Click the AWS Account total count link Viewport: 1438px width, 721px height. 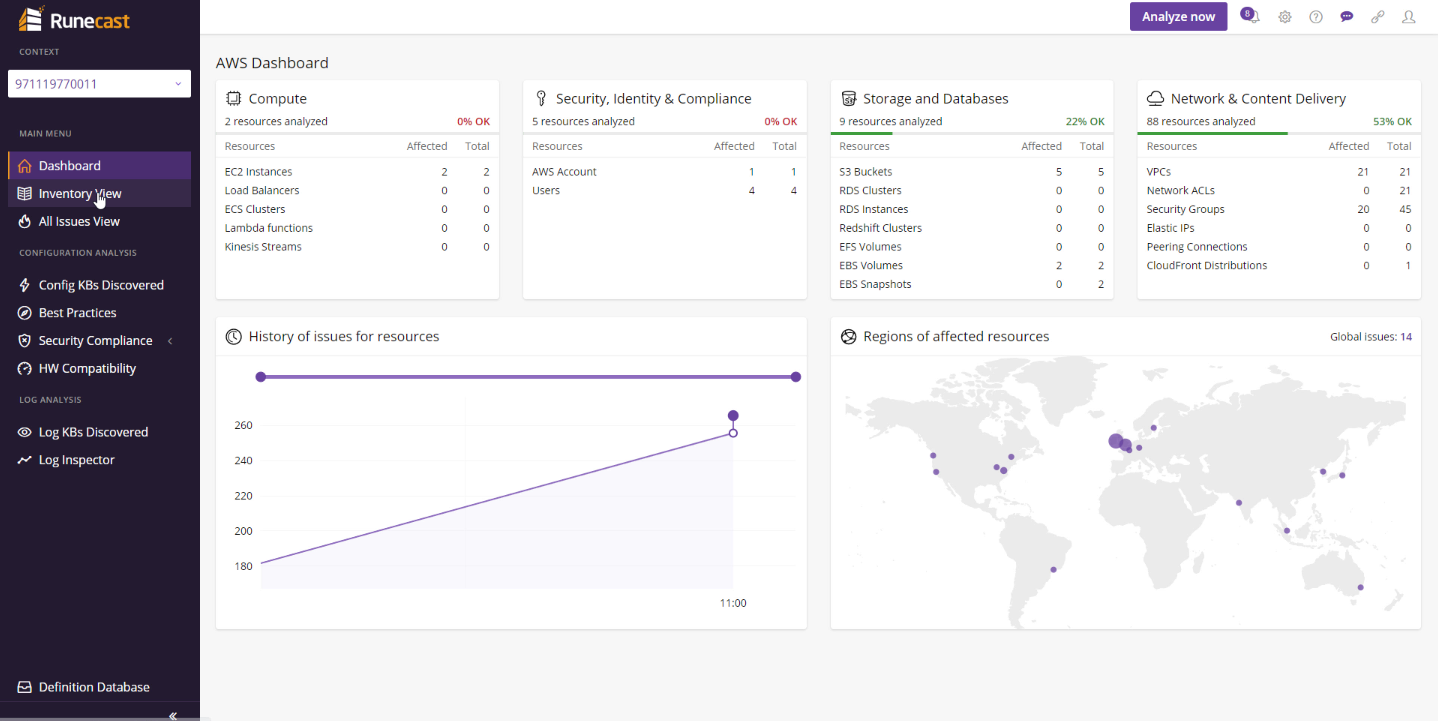tap(794, 172)
